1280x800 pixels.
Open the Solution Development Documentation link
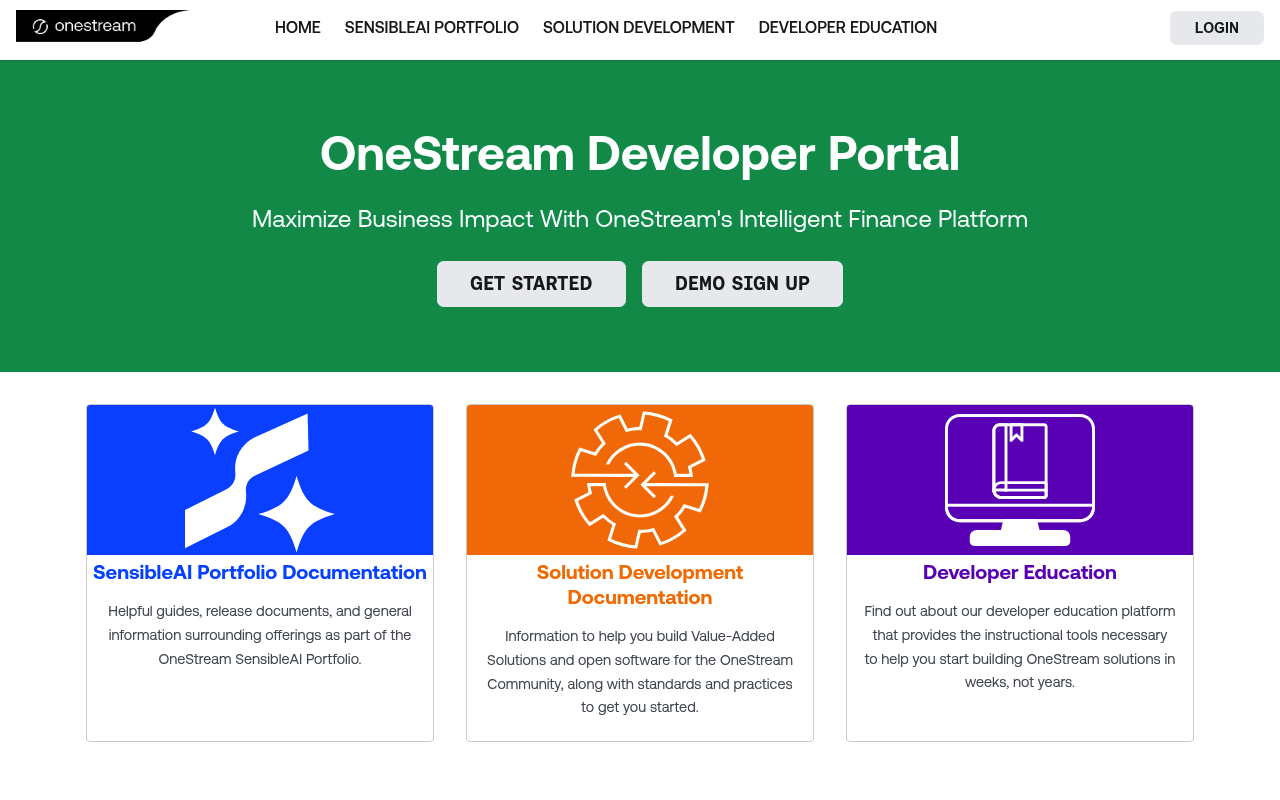pos(640,585)
